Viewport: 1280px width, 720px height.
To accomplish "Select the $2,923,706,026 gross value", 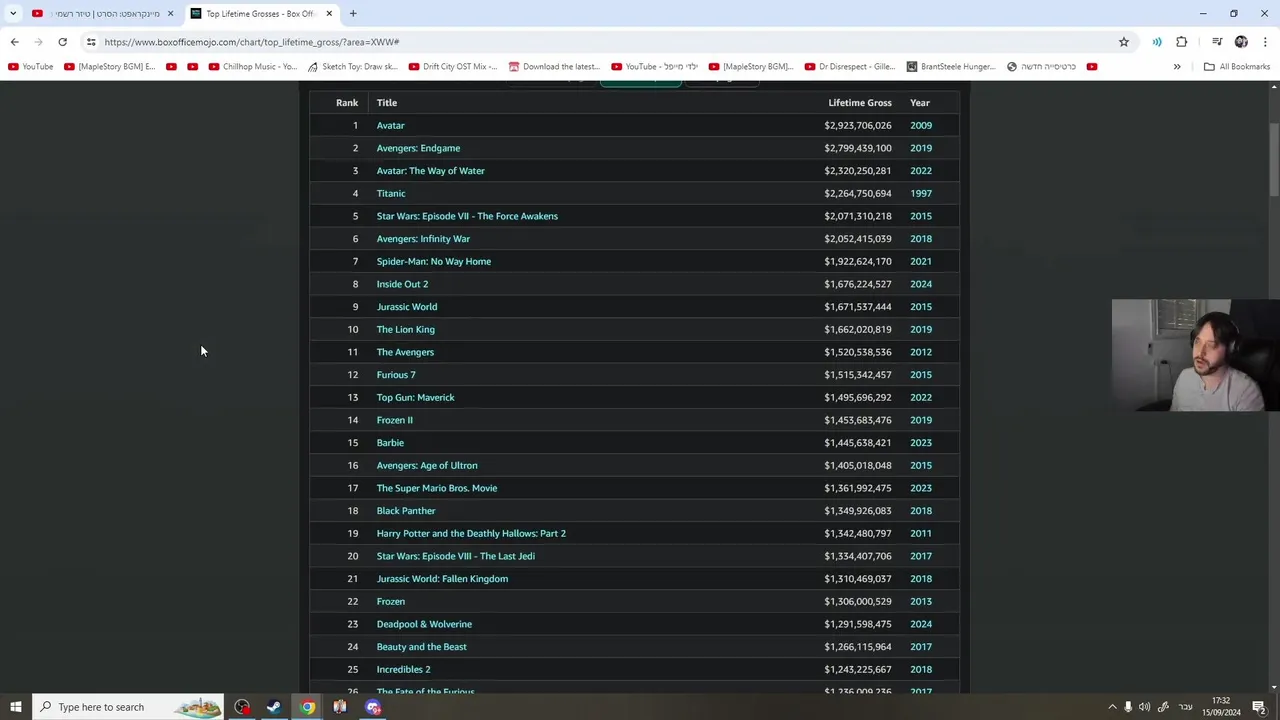I will pos(858,126).
